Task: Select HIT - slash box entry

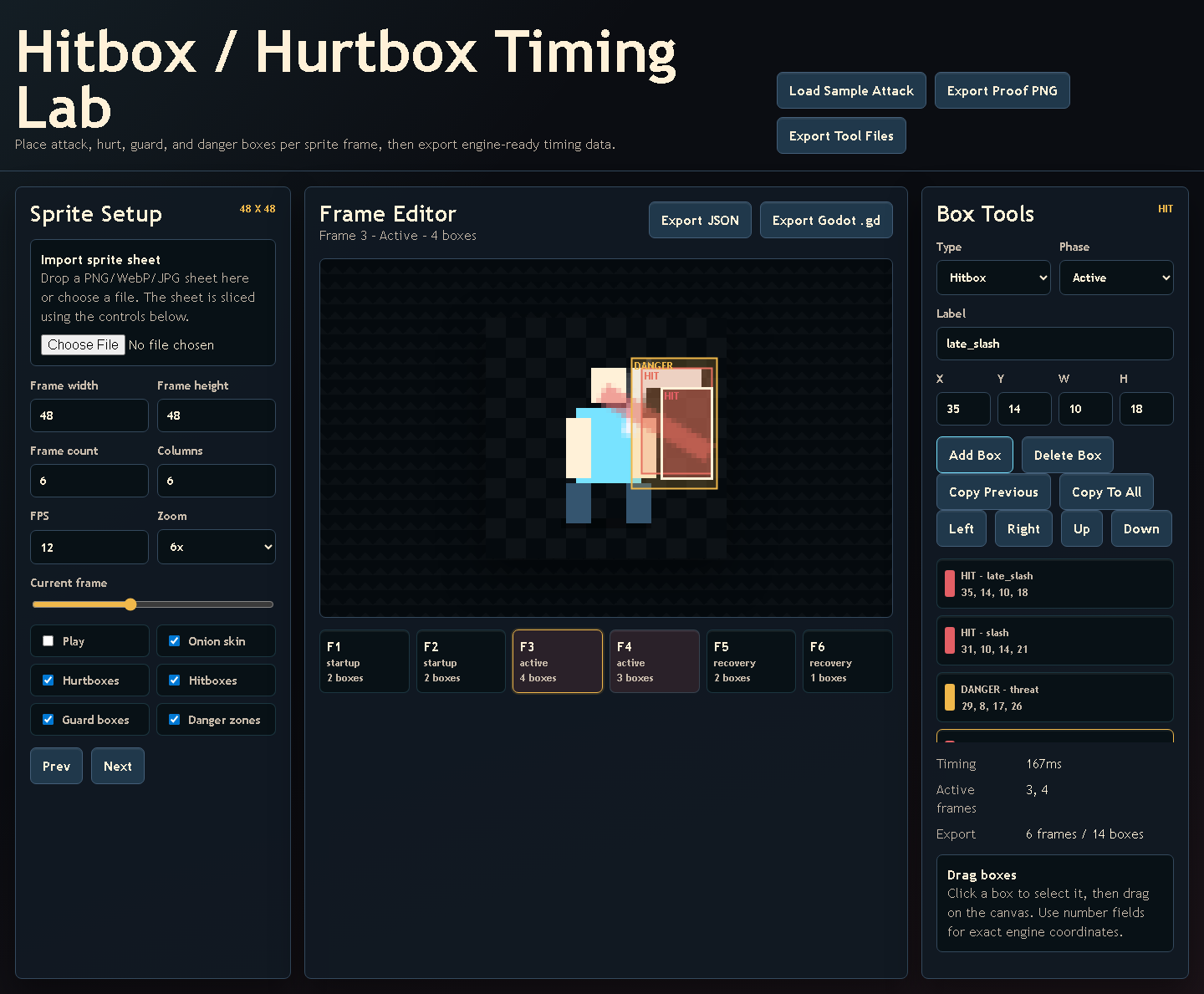Action: (x=1055, y=640)
